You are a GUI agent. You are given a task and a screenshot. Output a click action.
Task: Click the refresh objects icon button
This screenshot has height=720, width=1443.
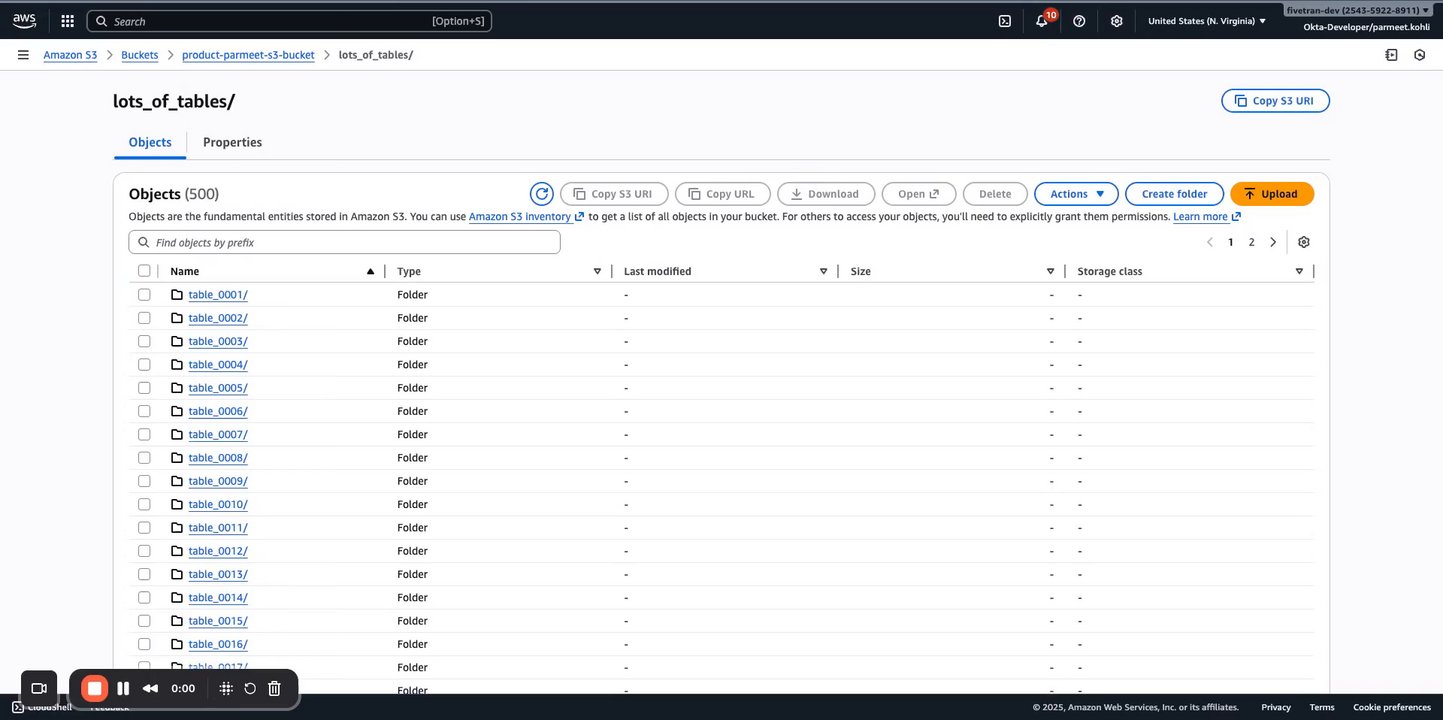point(541,194)
